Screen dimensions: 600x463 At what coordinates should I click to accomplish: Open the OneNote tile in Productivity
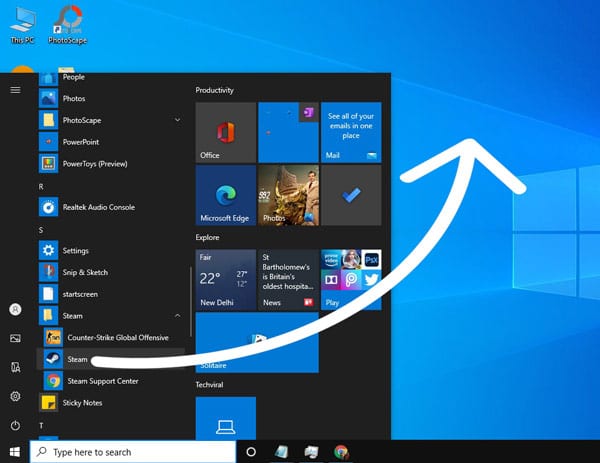[x=289, y=132]
